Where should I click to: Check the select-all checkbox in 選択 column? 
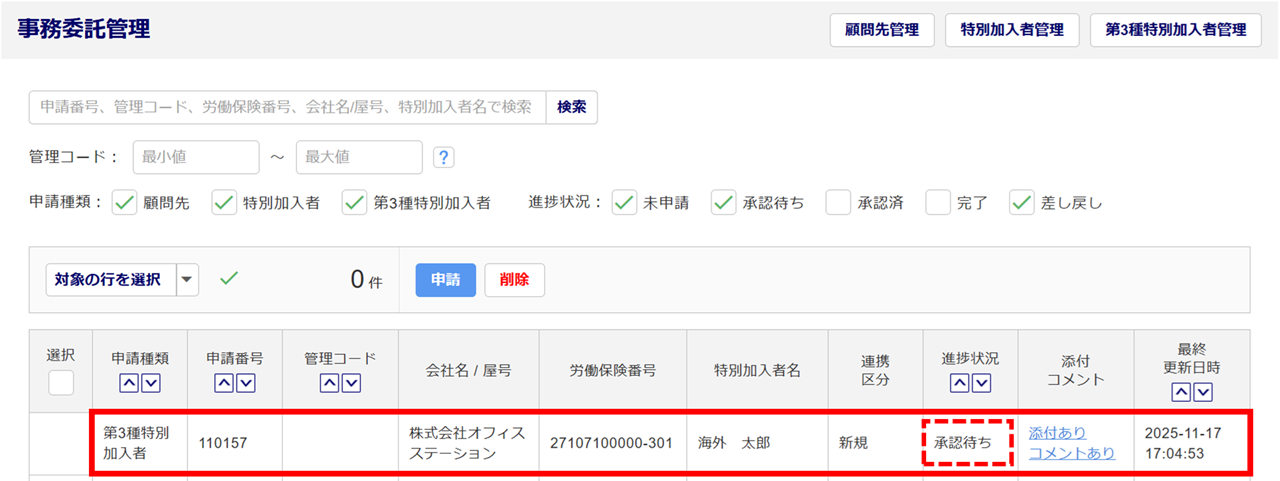[x=61, y=382]
